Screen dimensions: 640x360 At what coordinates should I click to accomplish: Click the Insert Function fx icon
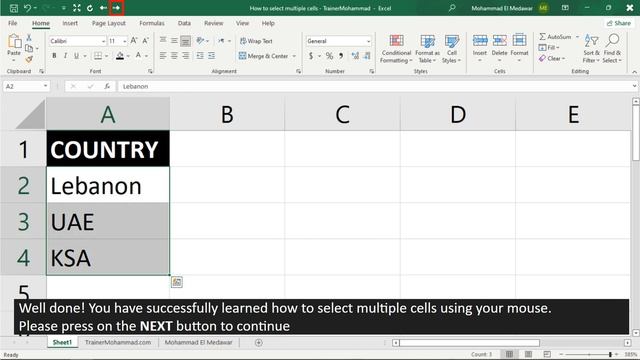(x=107, y=86)
